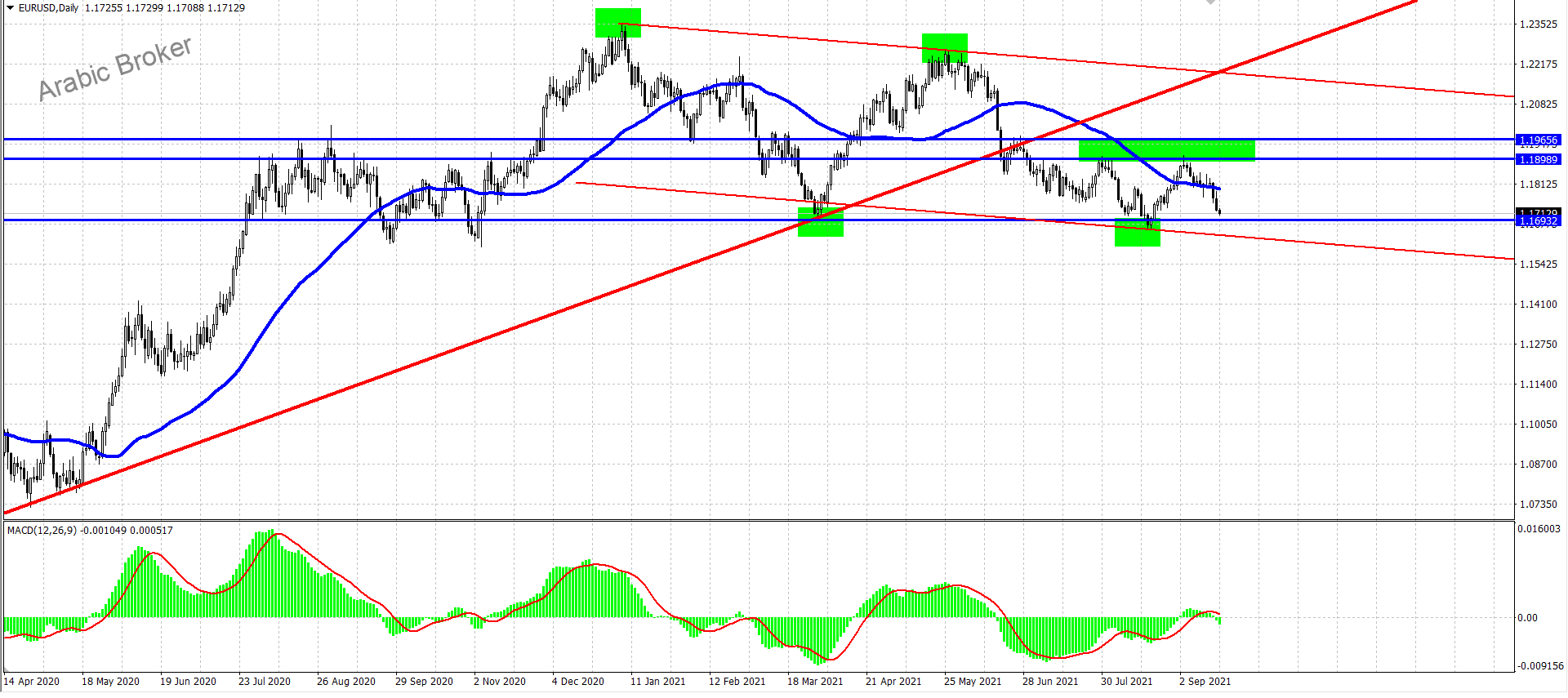Select the green rectangle at the May 2021 high
The height and width of the screenshot is (698, 1568).
tap(945, 48)
